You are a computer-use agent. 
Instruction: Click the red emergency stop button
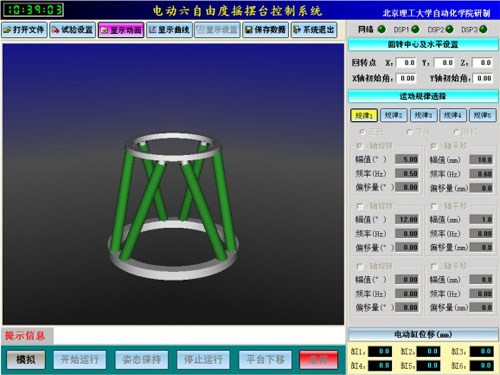pyautogui.click(x=318, y=360)
